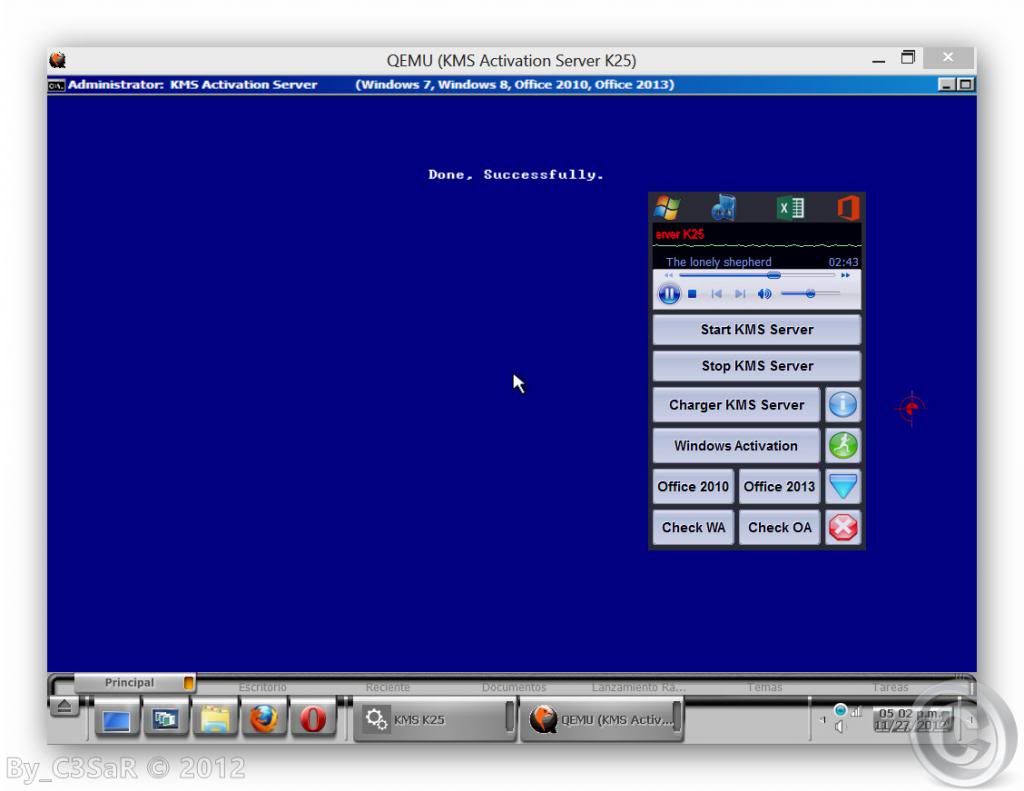Image resolution: width=1024 pixels, height=791 pixels.
Task: Click the 02:43 track time display
Action: pyautogui.click(x=843, y=262)
